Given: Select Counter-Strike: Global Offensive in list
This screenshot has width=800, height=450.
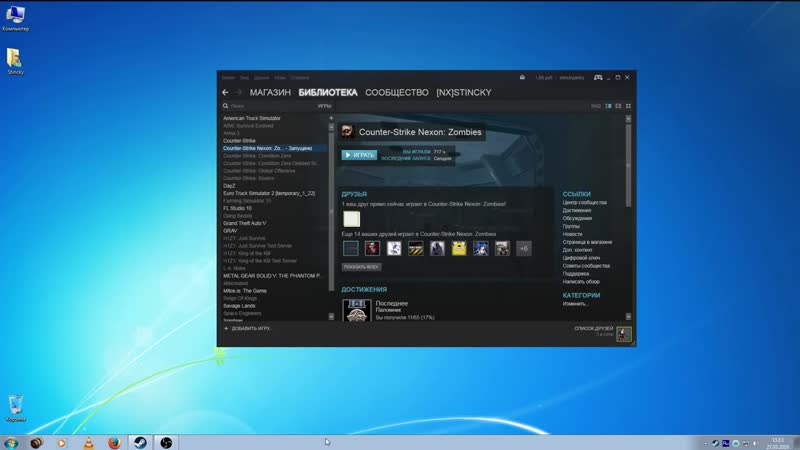Looking at the screenshot, I should [x=259, y=171].
